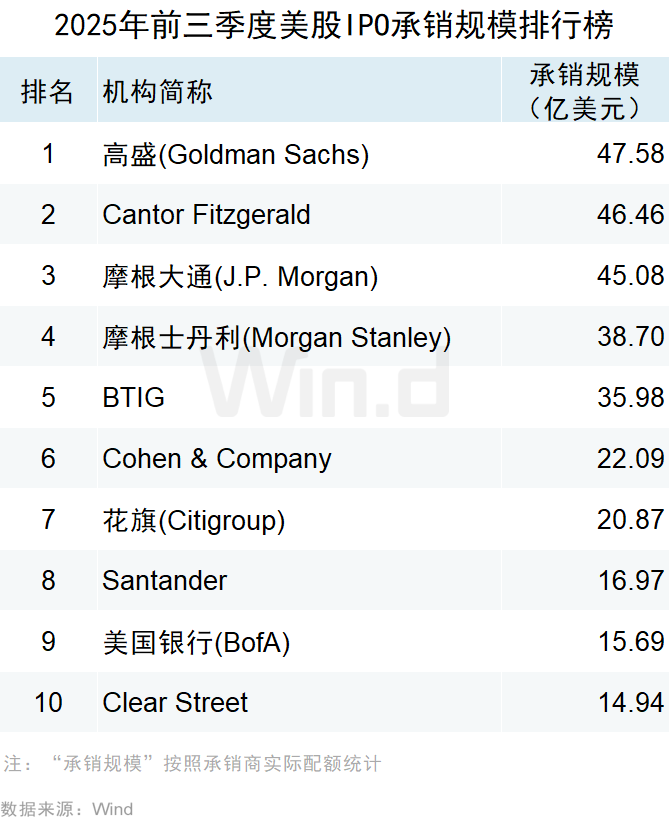Click the Santander institution name
Viewport: 669px width, 824px height.
165,581
